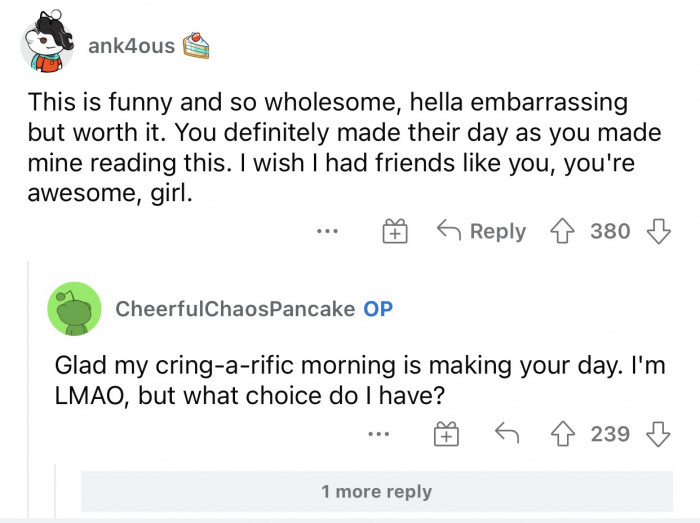Downvote CheerfulChaosPancake's reply
This screenshot has width=700, height=523.
(x=657, y=433)
